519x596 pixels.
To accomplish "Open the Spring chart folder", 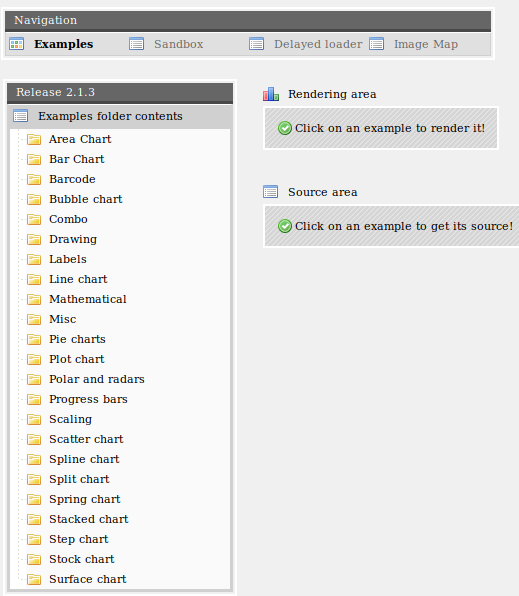I will (x=84, y=499).
